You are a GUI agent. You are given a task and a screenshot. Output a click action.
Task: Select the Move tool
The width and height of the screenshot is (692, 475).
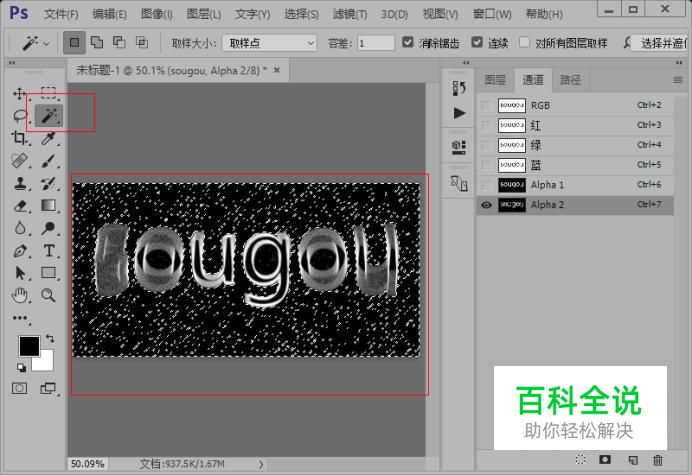(x=19, y=94)
